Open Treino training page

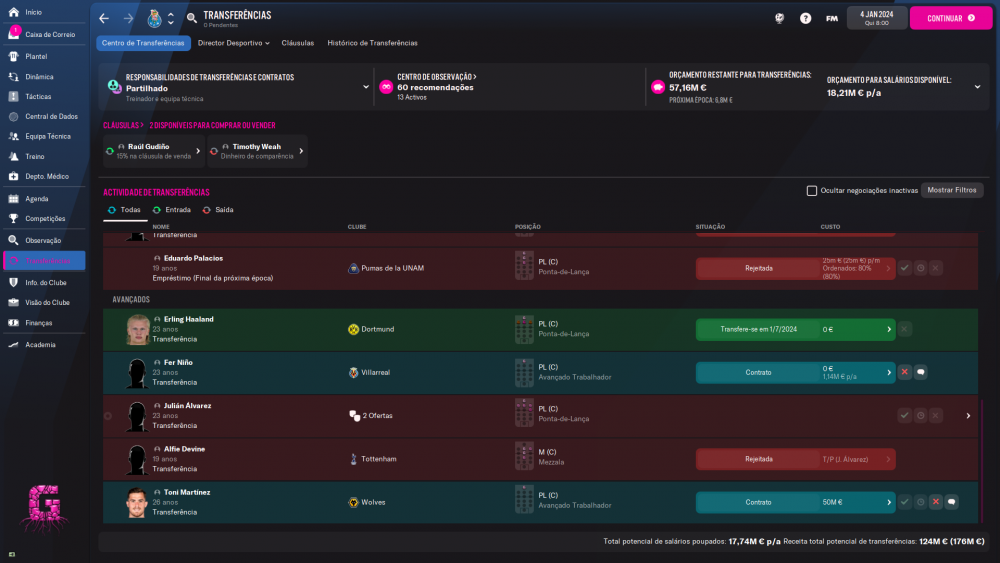click(x=34, y=156)
